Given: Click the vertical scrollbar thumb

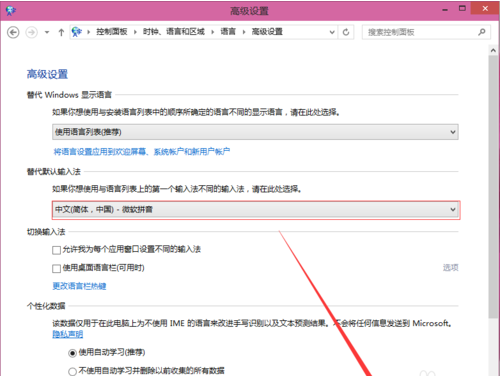Looking at the screenshot, I should pos(493,187).
